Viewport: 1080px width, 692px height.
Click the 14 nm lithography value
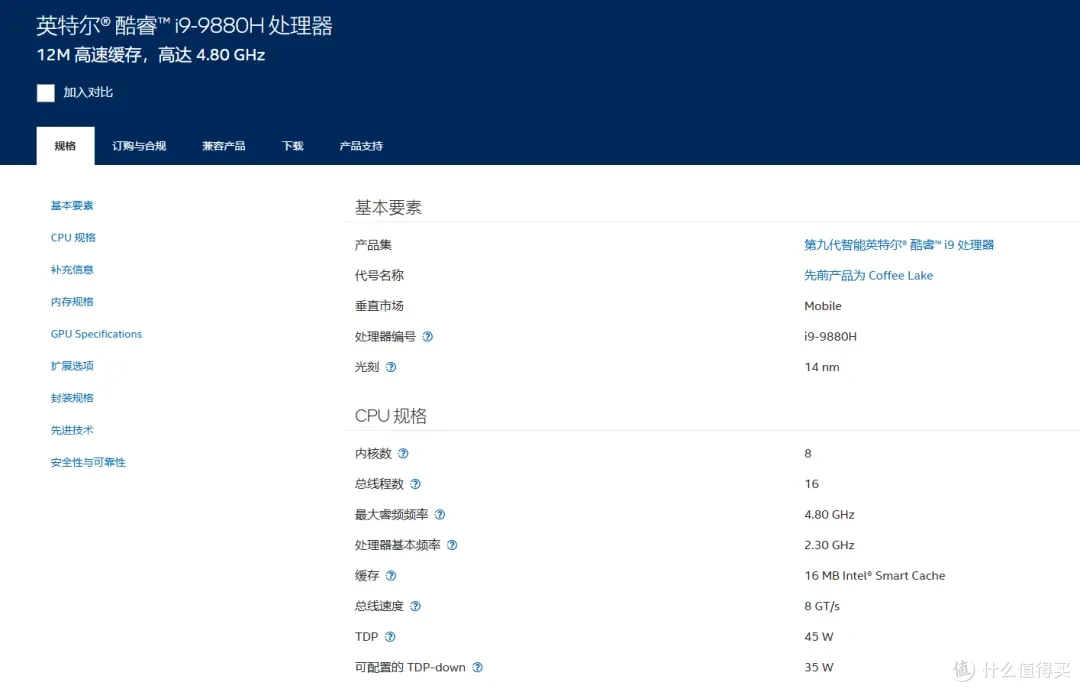point(822,367)
